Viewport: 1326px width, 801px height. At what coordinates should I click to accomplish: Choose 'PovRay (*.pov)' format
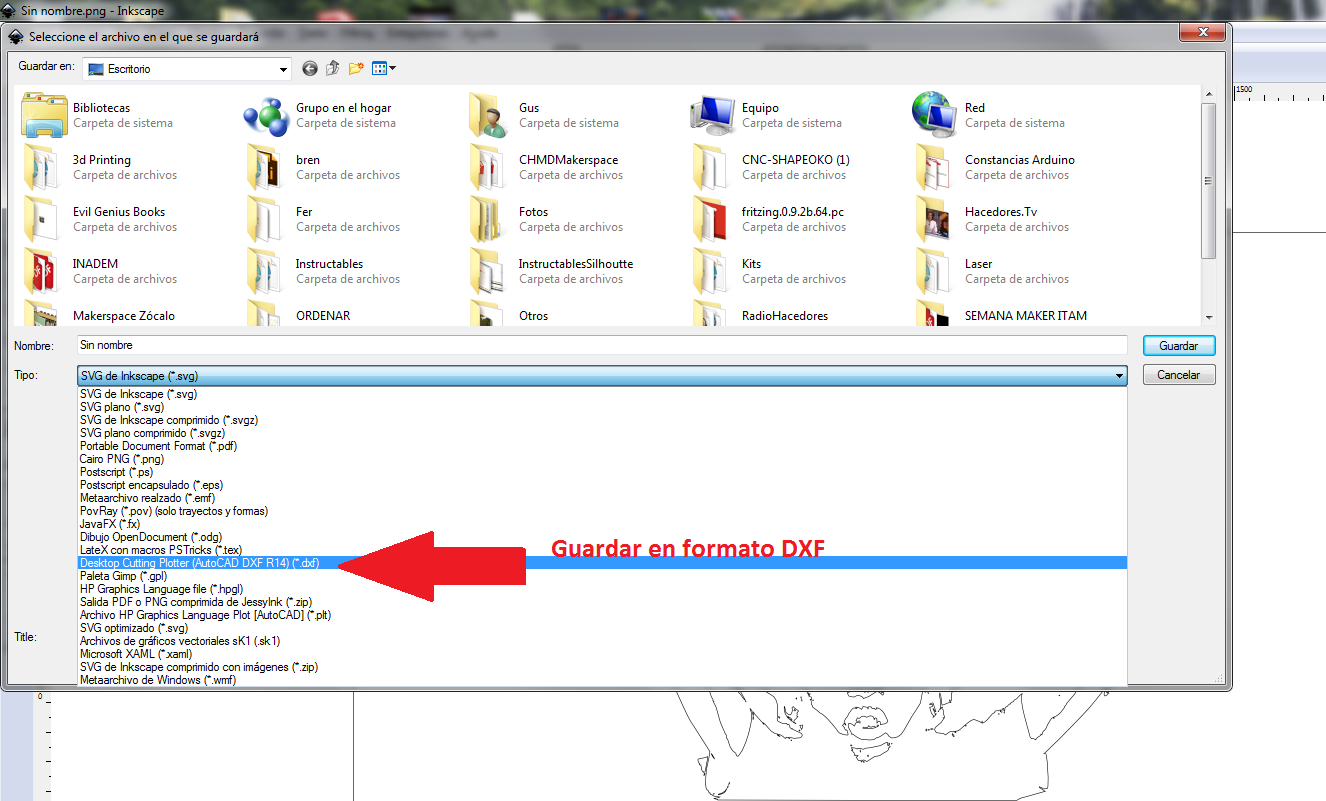602,511
